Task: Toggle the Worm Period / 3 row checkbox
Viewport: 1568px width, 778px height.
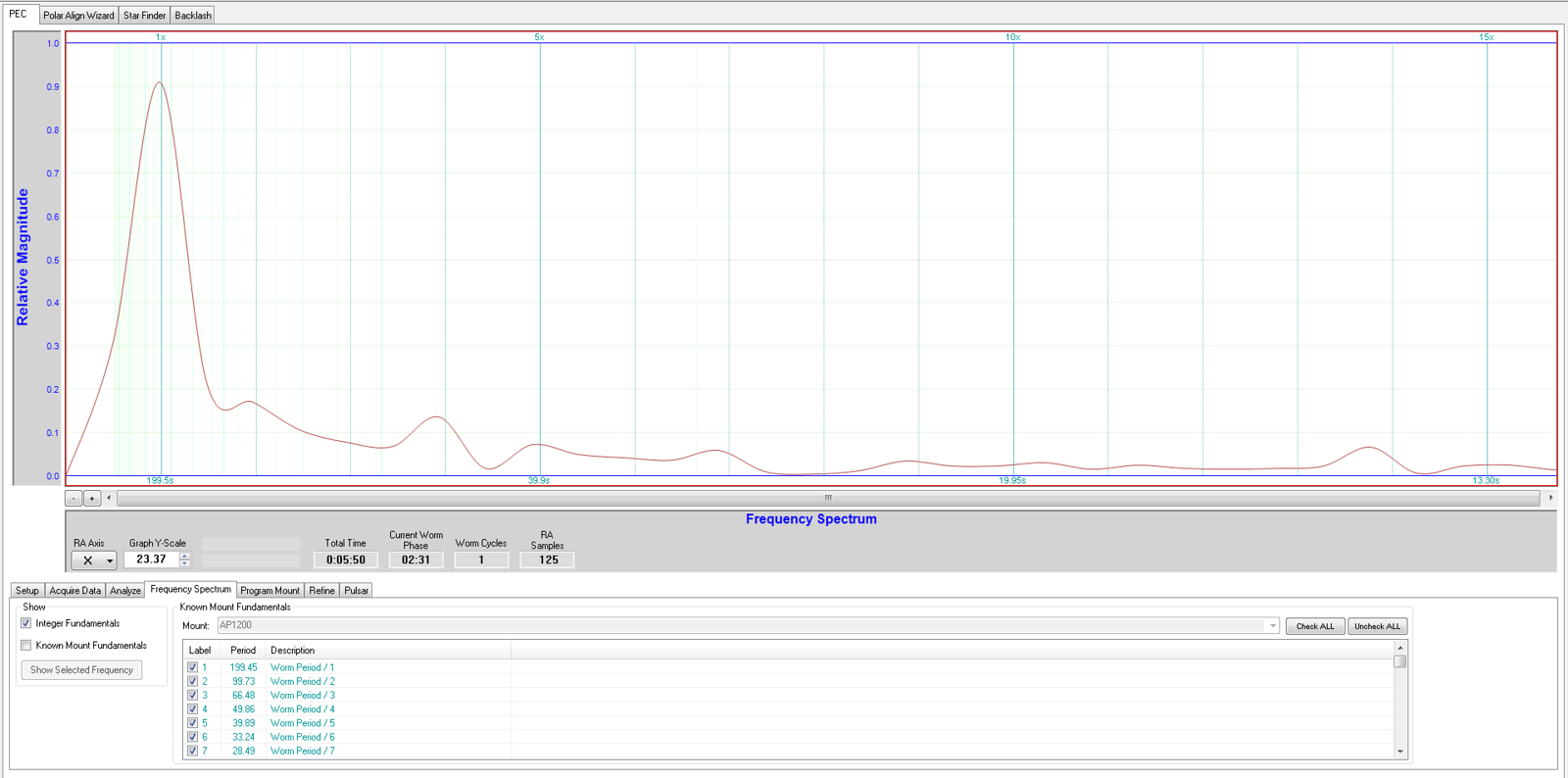Action: pyautogui.click(x=192, y=696)
